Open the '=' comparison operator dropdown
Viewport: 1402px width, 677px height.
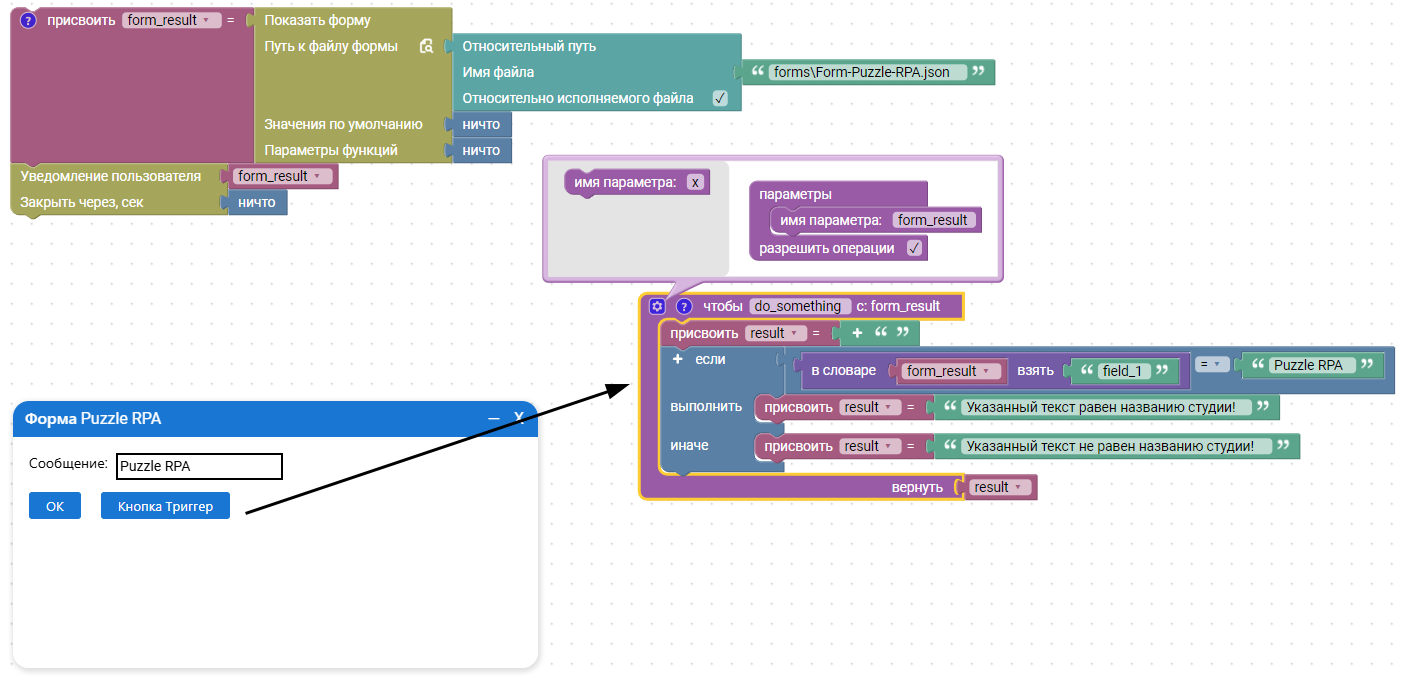pyautogui.click(x=1213, y=365)
